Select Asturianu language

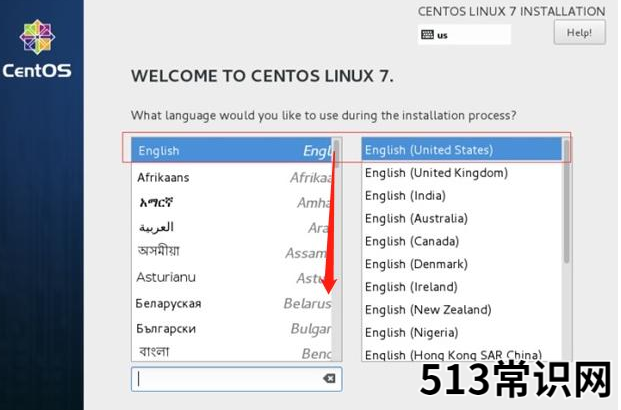[232, 277]
